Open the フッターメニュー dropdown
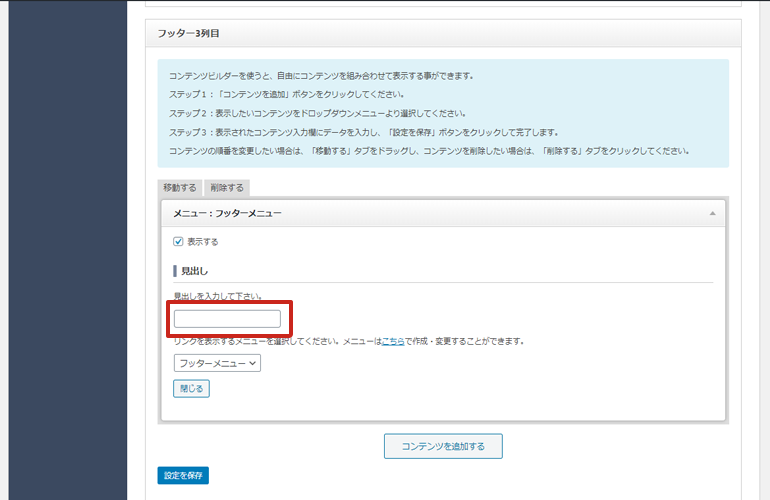770x500 pixels. point(216,364)
